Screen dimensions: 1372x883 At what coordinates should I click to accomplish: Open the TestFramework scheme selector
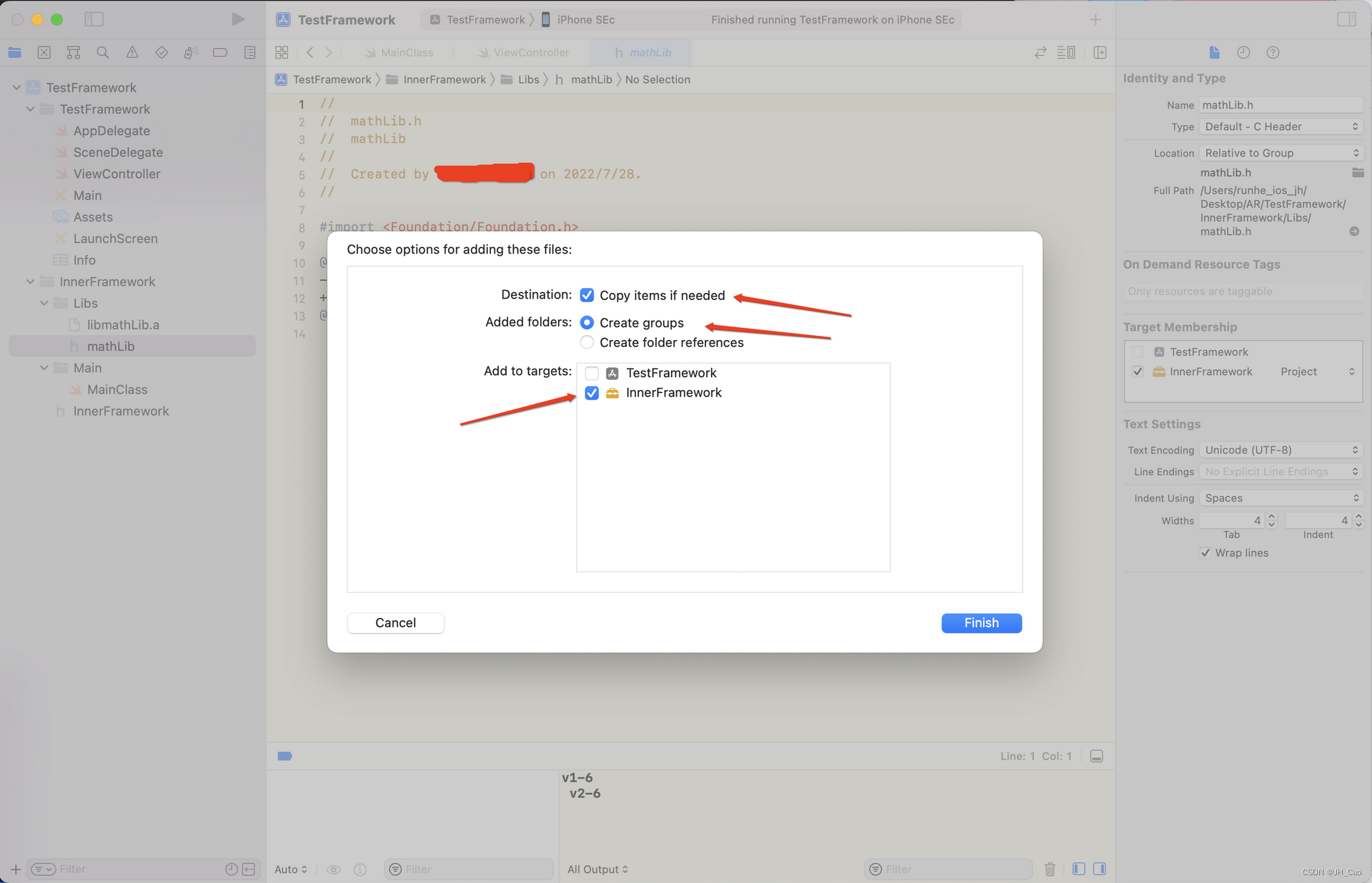[477, 19]
